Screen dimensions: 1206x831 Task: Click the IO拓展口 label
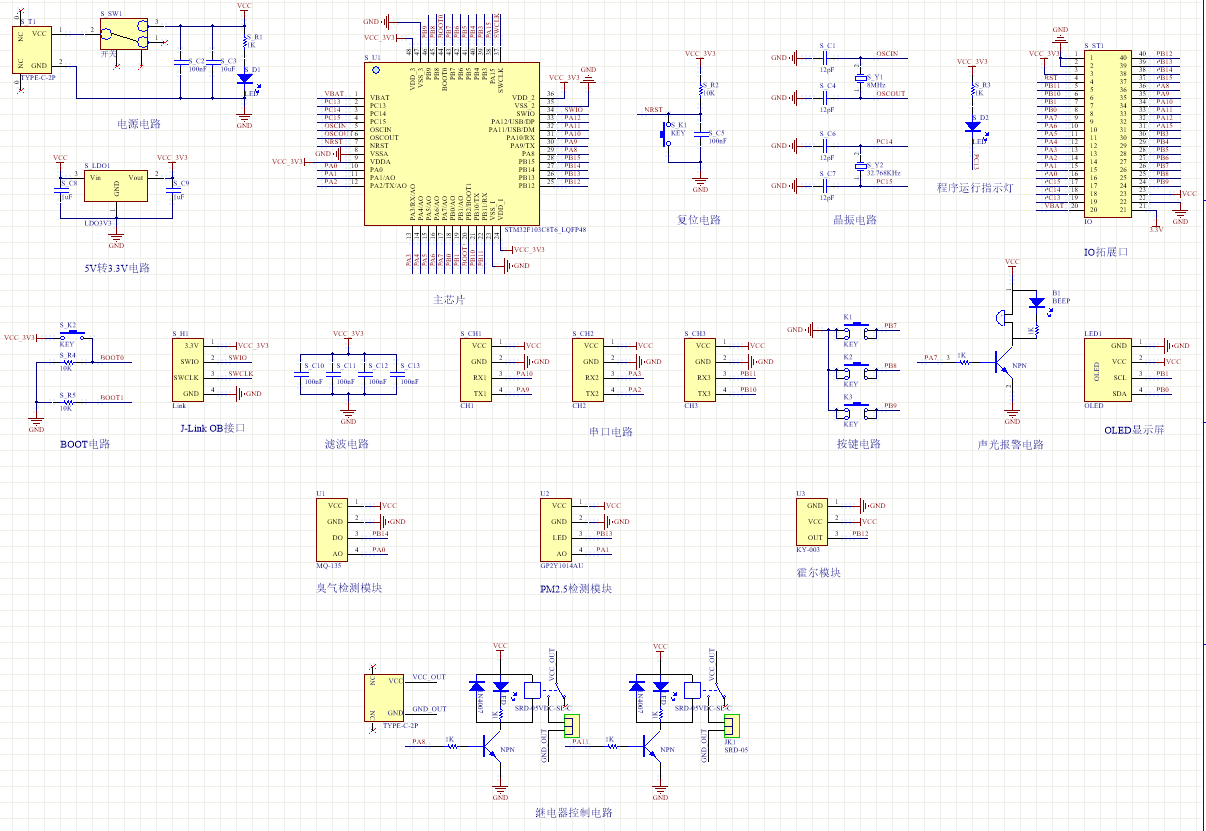coord(1106,252)
